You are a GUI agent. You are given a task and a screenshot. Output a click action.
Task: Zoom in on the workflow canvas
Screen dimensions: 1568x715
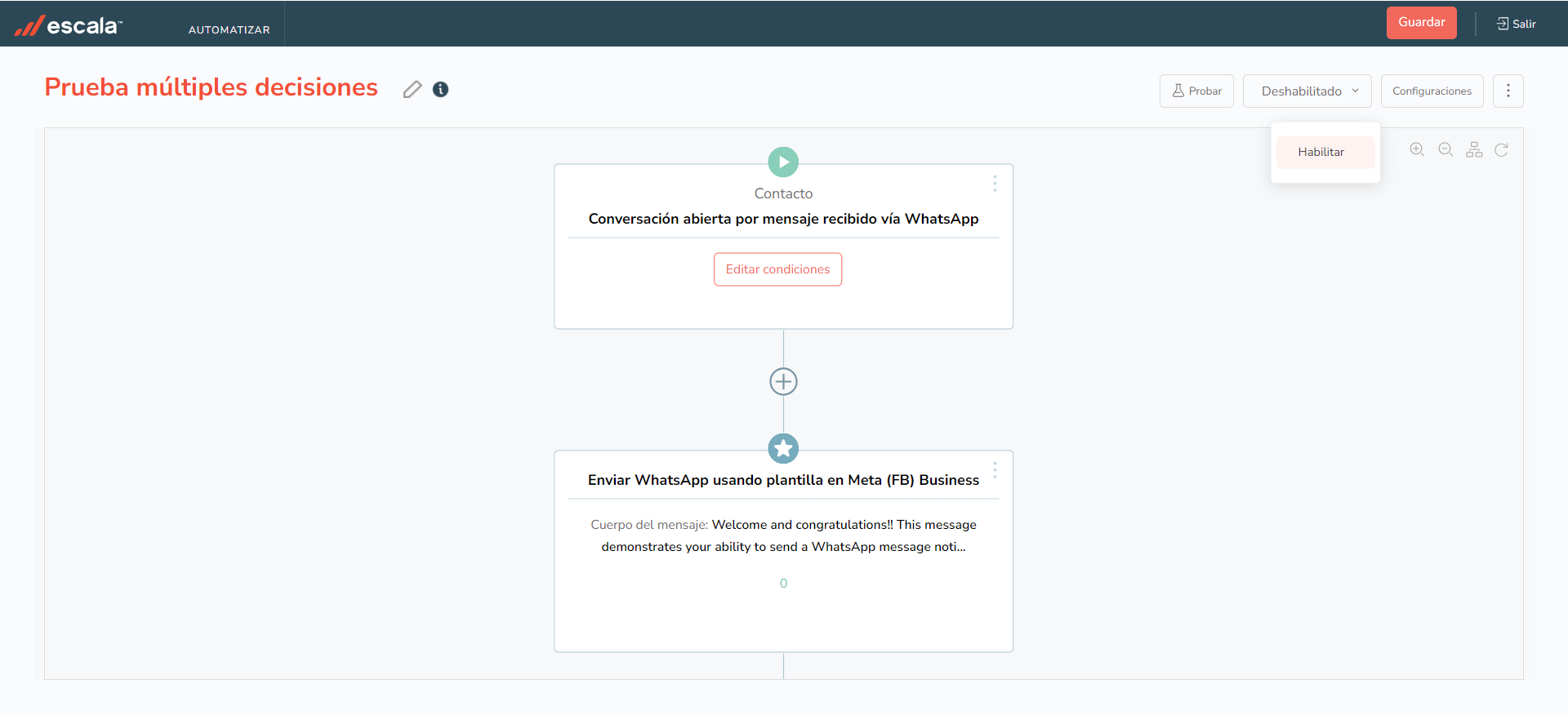[x=1417, y=149]
